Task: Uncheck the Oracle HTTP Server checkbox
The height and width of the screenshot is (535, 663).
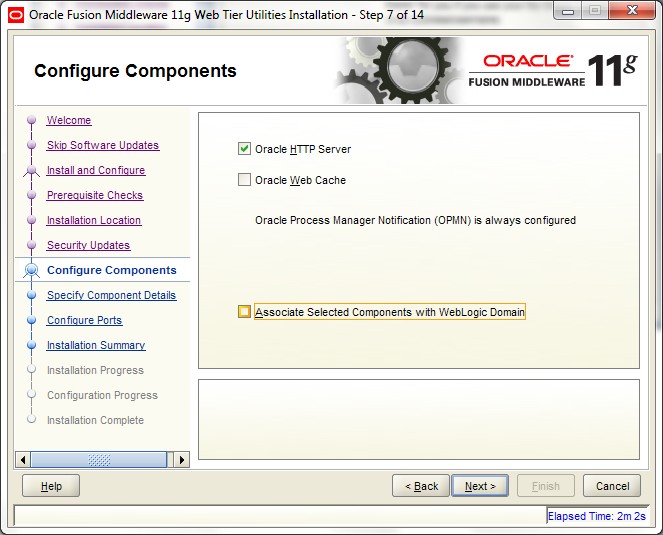Action: click(x=244, y=149)
